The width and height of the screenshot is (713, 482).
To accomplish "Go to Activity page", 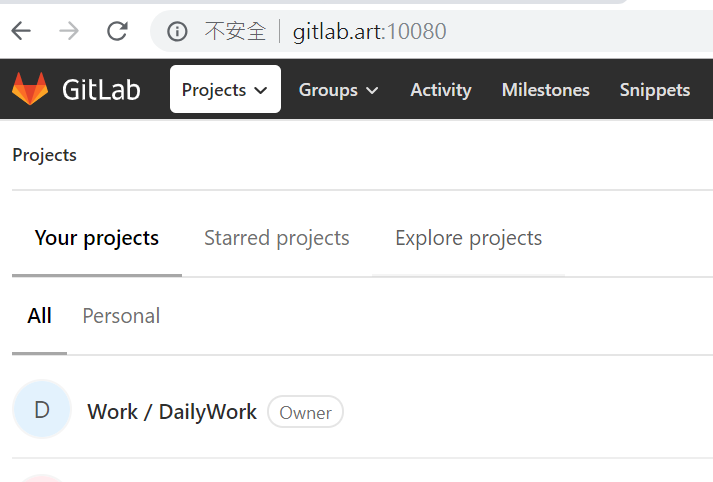I will [441, 90].
